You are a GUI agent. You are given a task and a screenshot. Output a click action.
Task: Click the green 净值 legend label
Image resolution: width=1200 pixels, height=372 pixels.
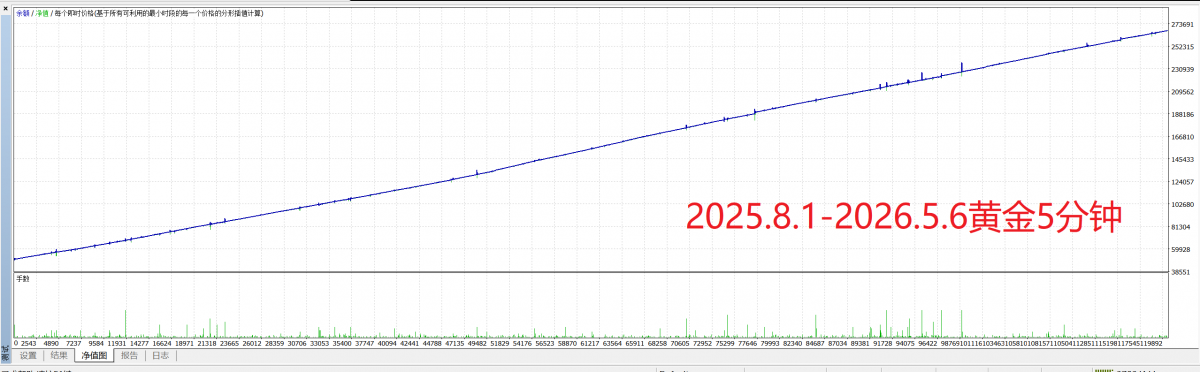click(42, 14)
